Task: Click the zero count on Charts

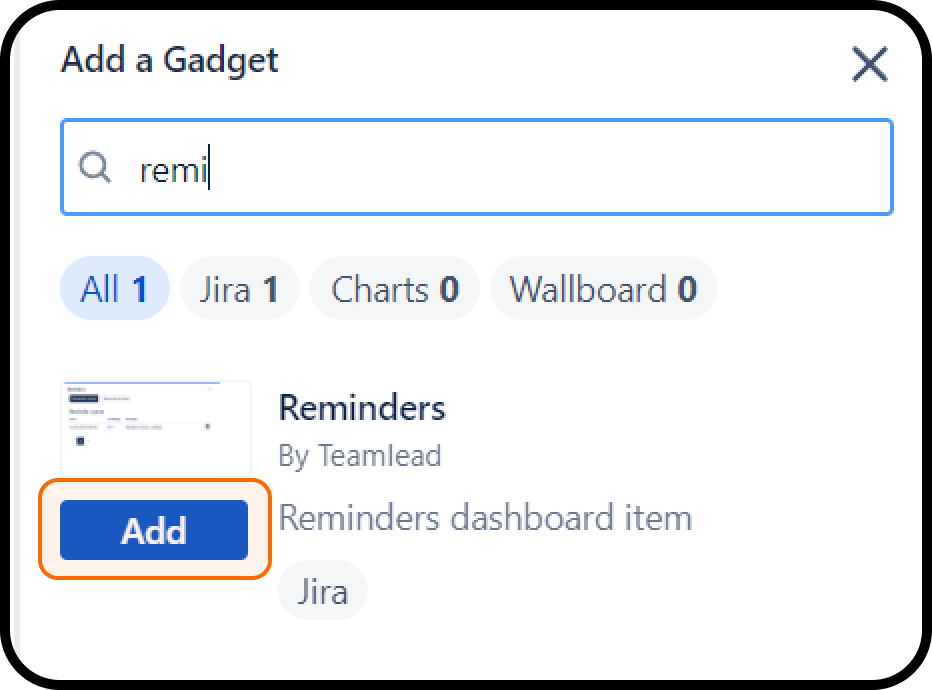Action: (449, 290)
